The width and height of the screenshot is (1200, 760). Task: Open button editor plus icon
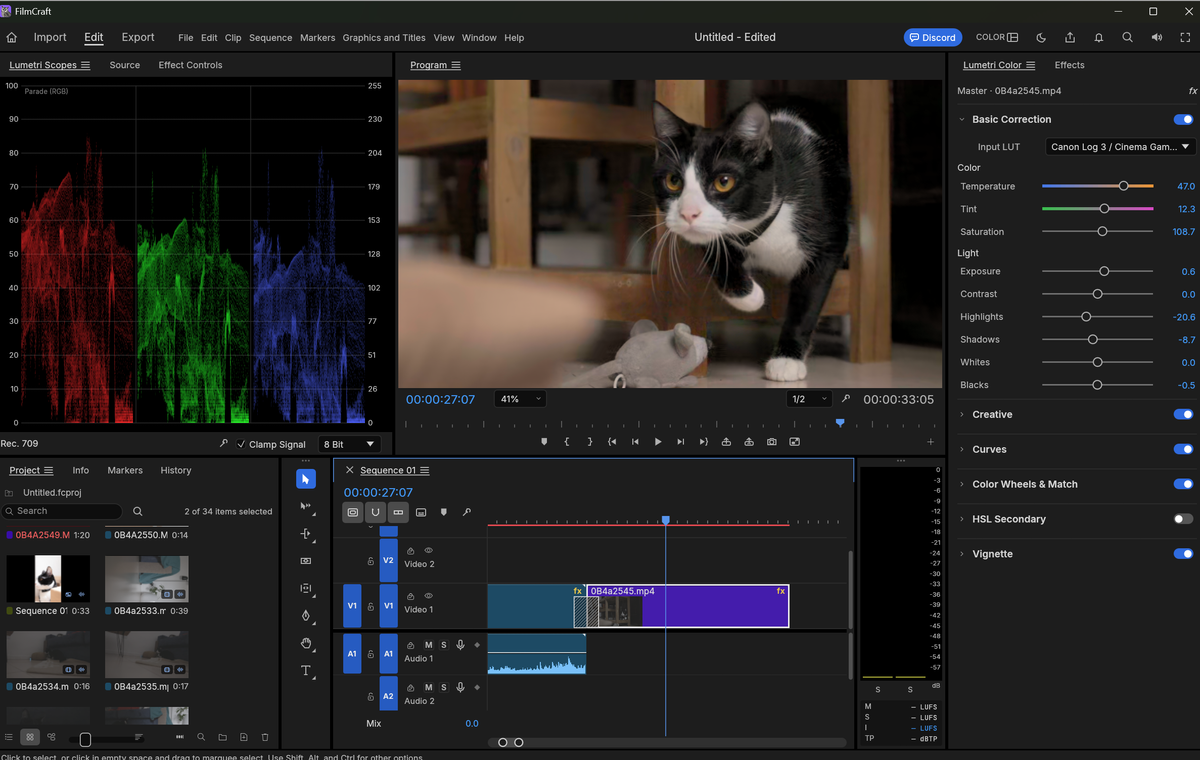(930, 441)
